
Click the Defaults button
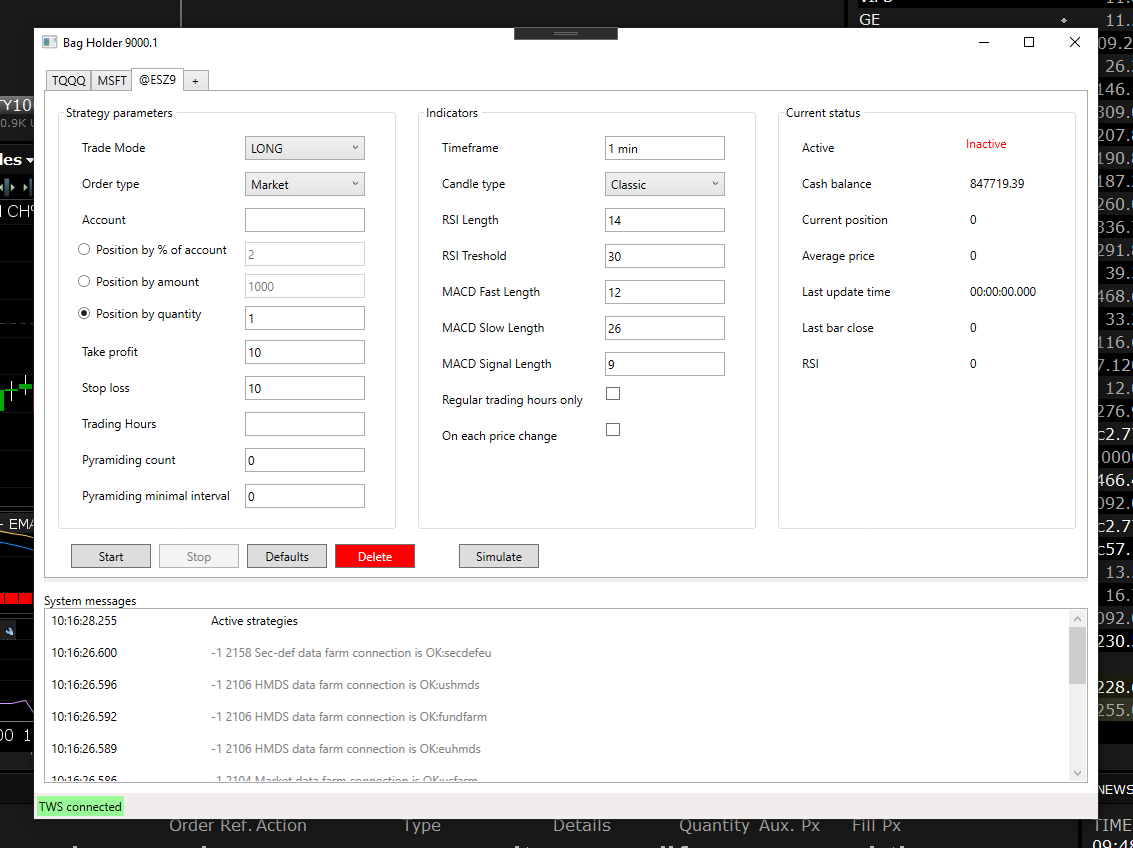coord(287,556)
